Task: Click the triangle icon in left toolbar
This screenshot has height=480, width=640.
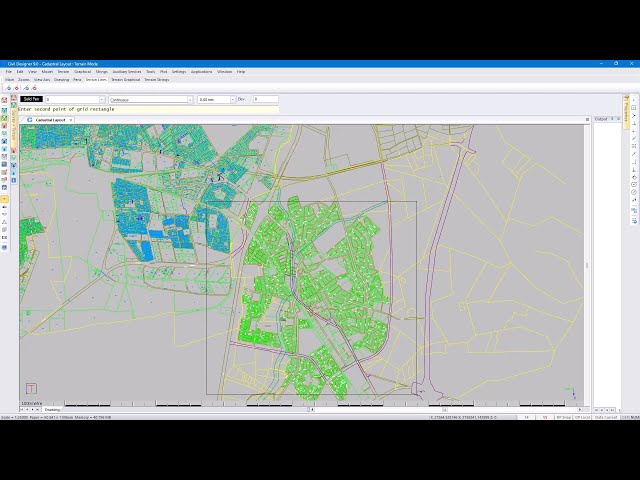Action: pyautogui.click(x=4, y=222)
